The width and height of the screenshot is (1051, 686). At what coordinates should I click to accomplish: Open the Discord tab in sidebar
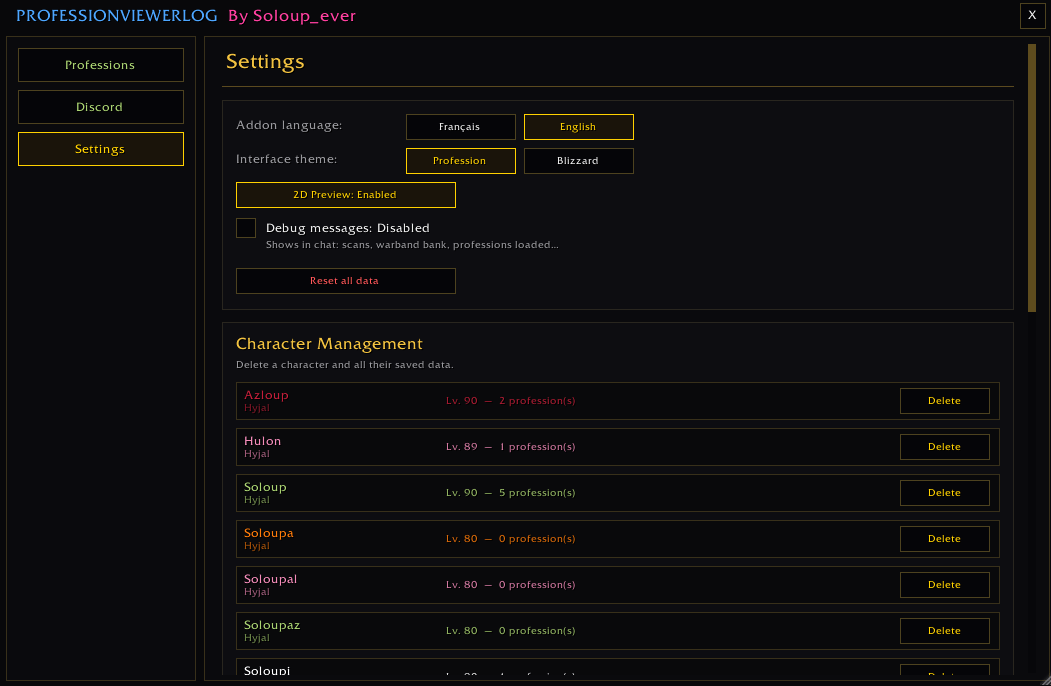[x=101, y=107]
